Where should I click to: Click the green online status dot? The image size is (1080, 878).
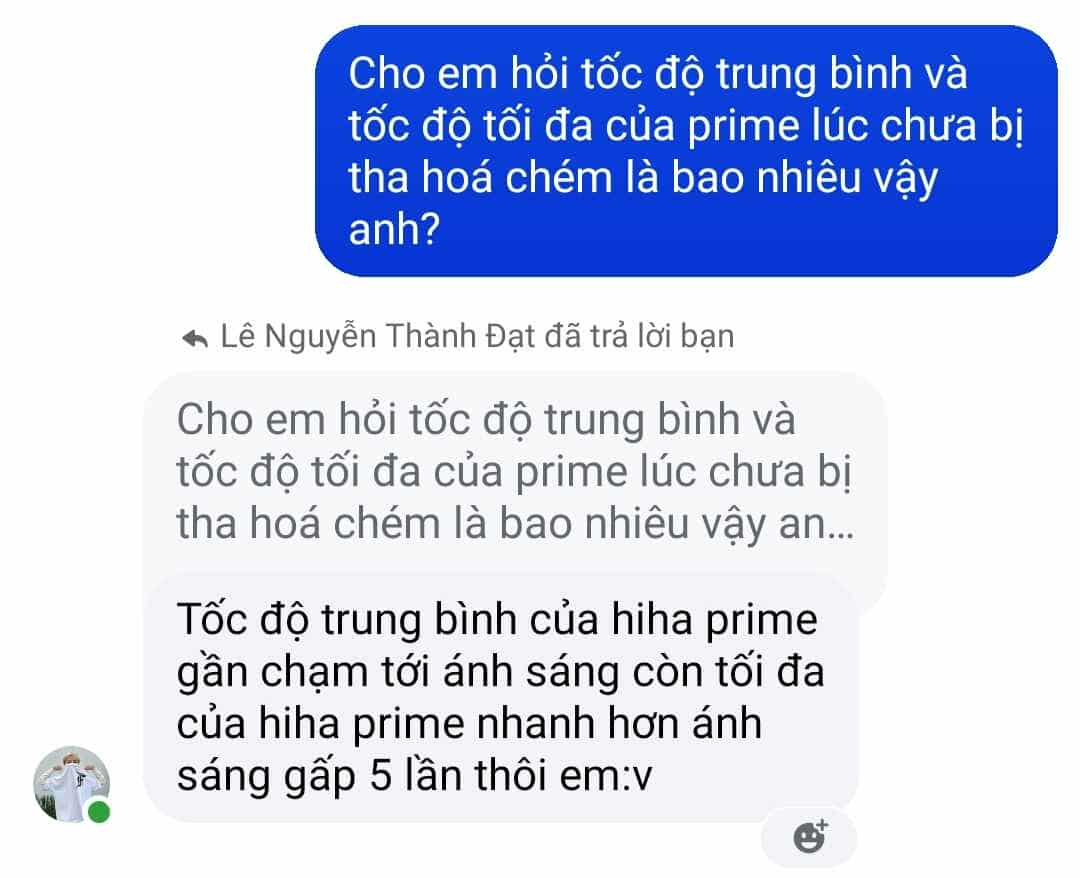(99, 811)
